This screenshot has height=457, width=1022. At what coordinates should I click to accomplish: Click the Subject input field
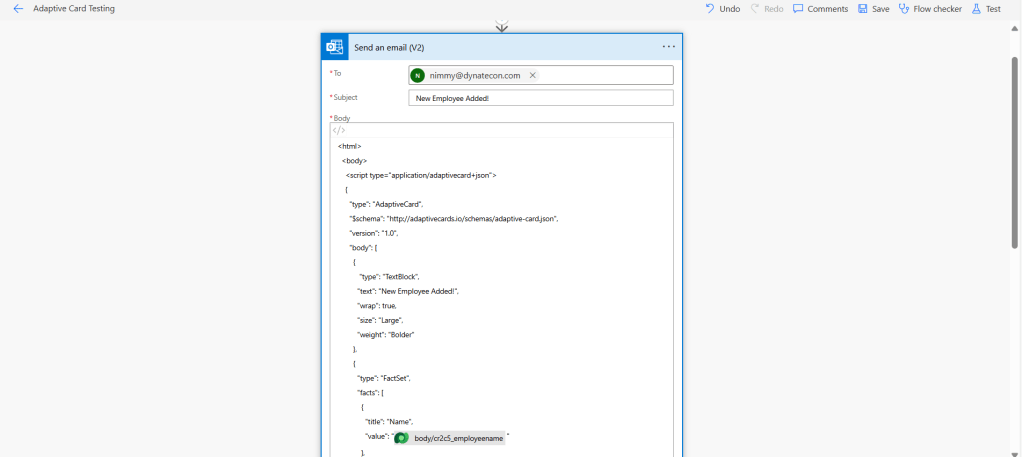540,98
